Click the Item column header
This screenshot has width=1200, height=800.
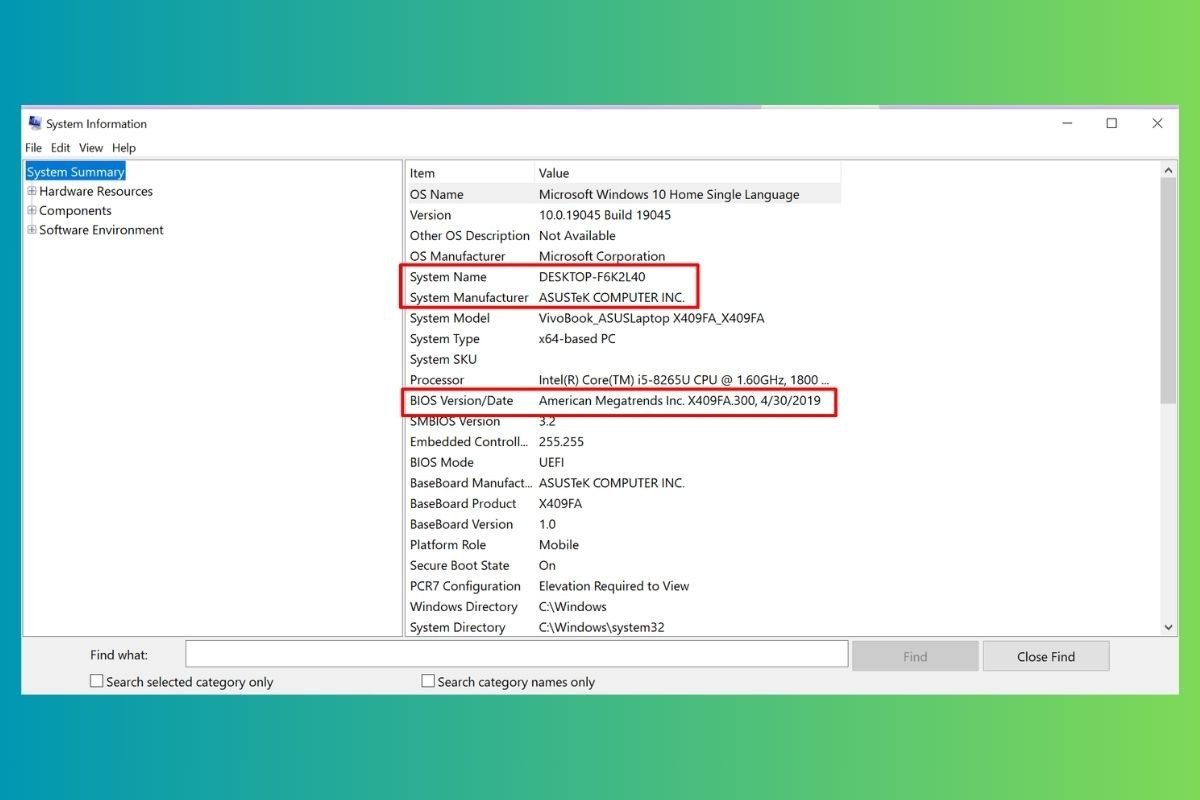tap(468, 172)
